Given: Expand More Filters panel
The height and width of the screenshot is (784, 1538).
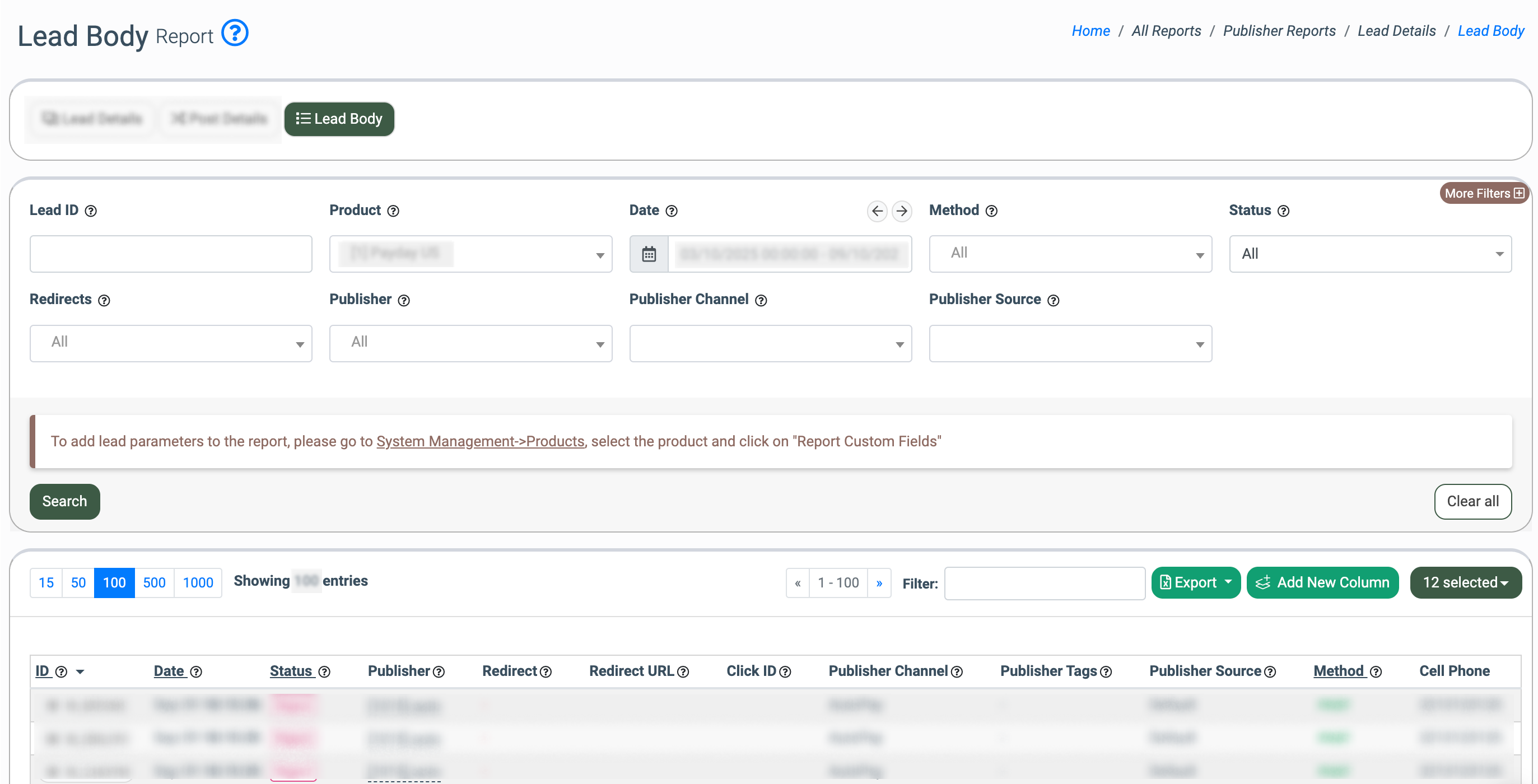Looking at the screenshot, I should (1484, 193).
